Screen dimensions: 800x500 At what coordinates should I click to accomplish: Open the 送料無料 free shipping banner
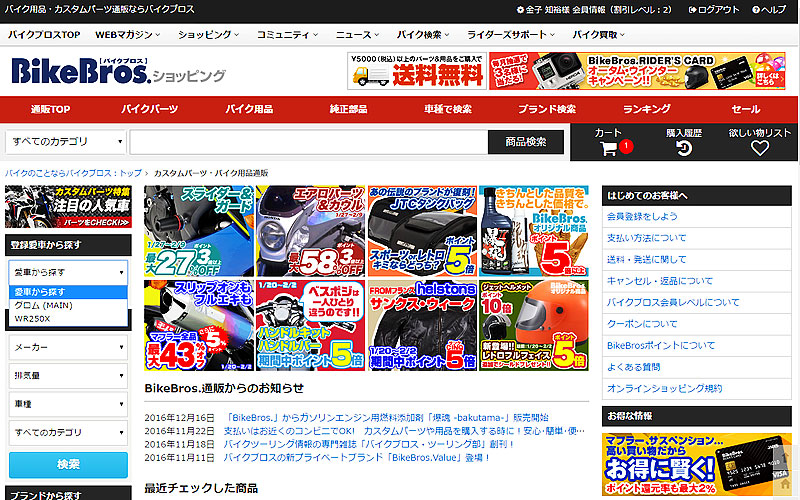pos(417,71)
